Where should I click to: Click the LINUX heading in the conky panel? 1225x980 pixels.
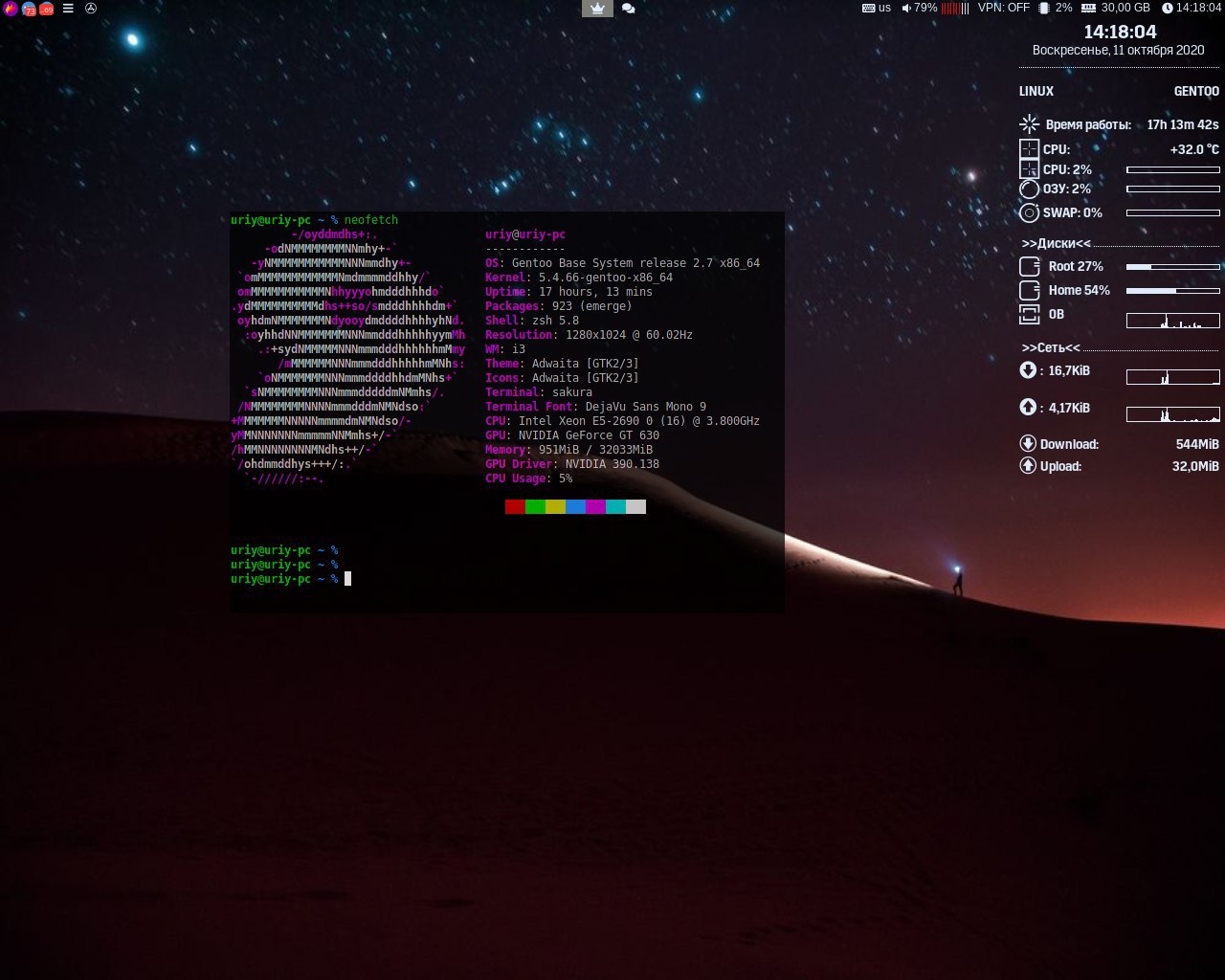coord(1036,91)
